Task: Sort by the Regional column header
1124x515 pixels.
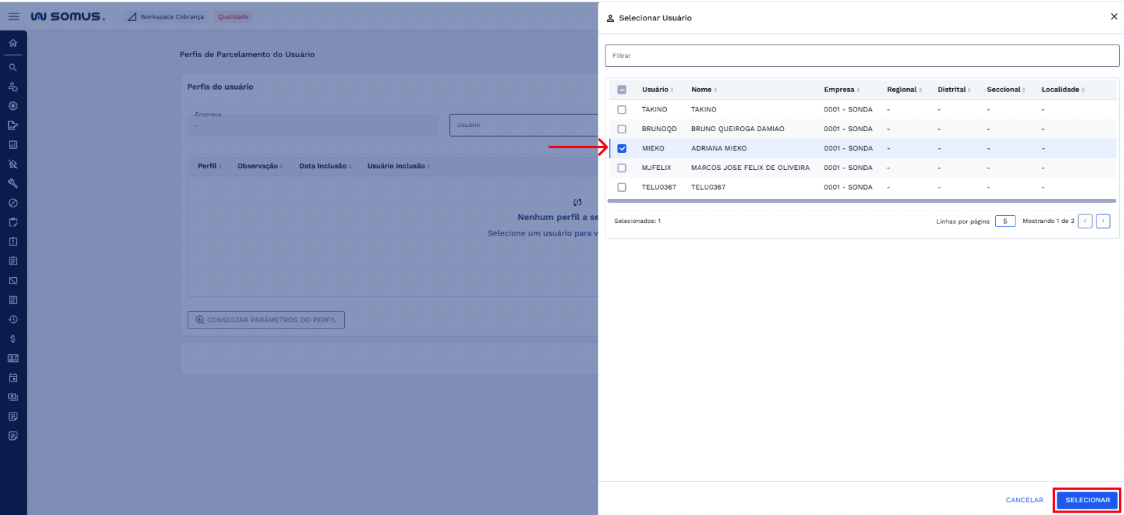Action: click(x=904, y=90)
